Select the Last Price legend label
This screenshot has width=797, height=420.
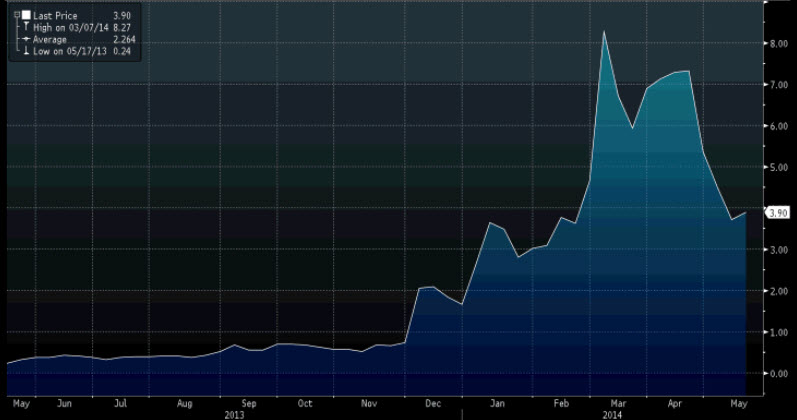coord(55,16)
